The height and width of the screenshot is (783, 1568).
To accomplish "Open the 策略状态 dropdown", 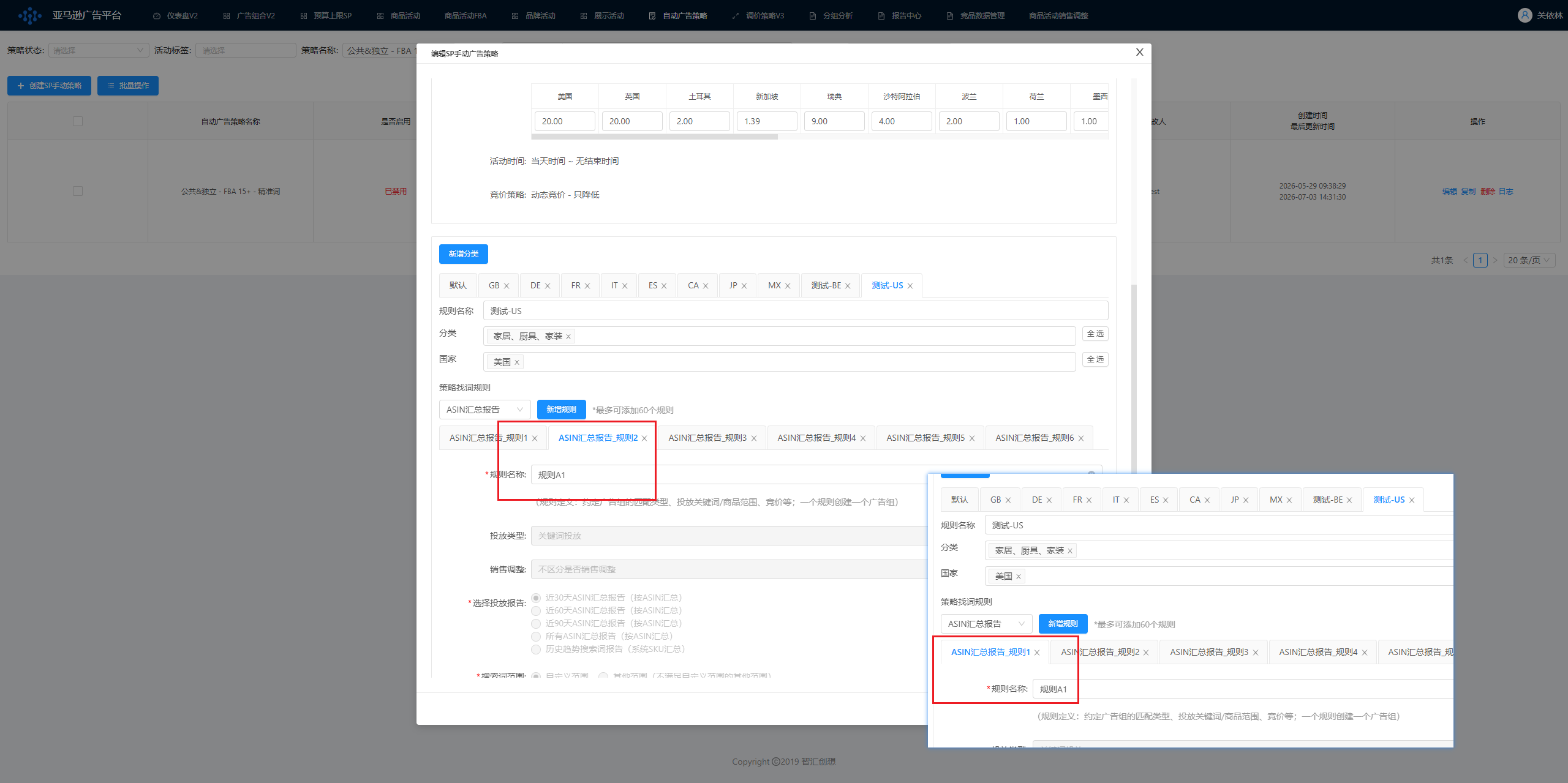I will [x=99, y=51].
